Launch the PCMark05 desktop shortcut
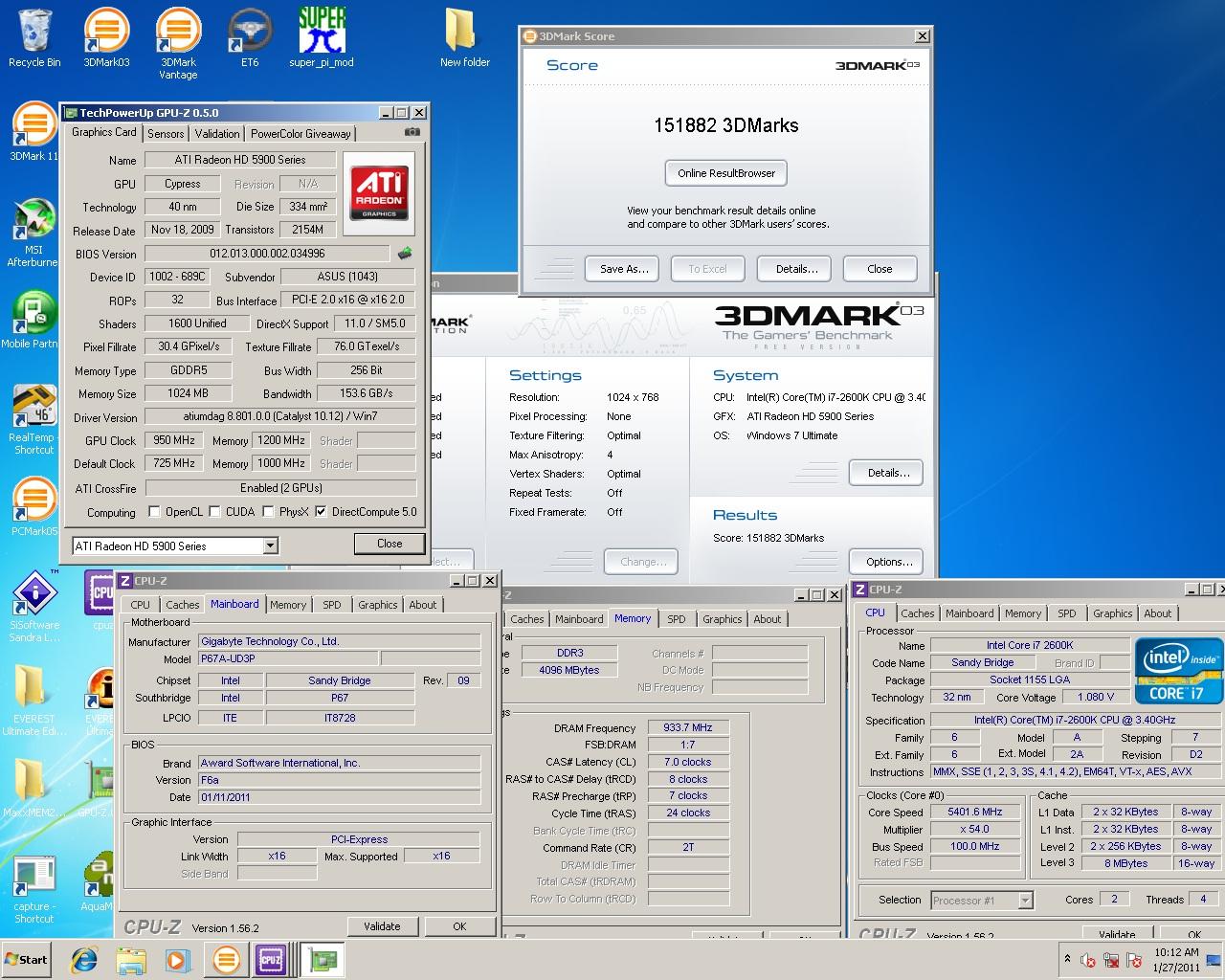1225x980 pixels. coord(33,507)
